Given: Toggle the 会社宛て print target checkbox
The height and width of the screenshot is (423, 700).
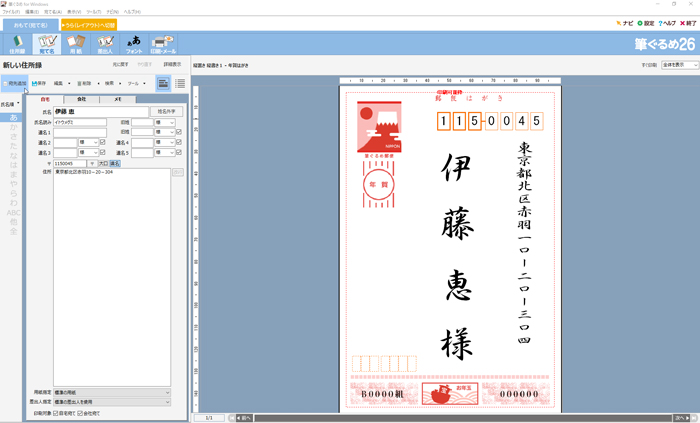Looking at the screenshot, I should pos(83,412).
